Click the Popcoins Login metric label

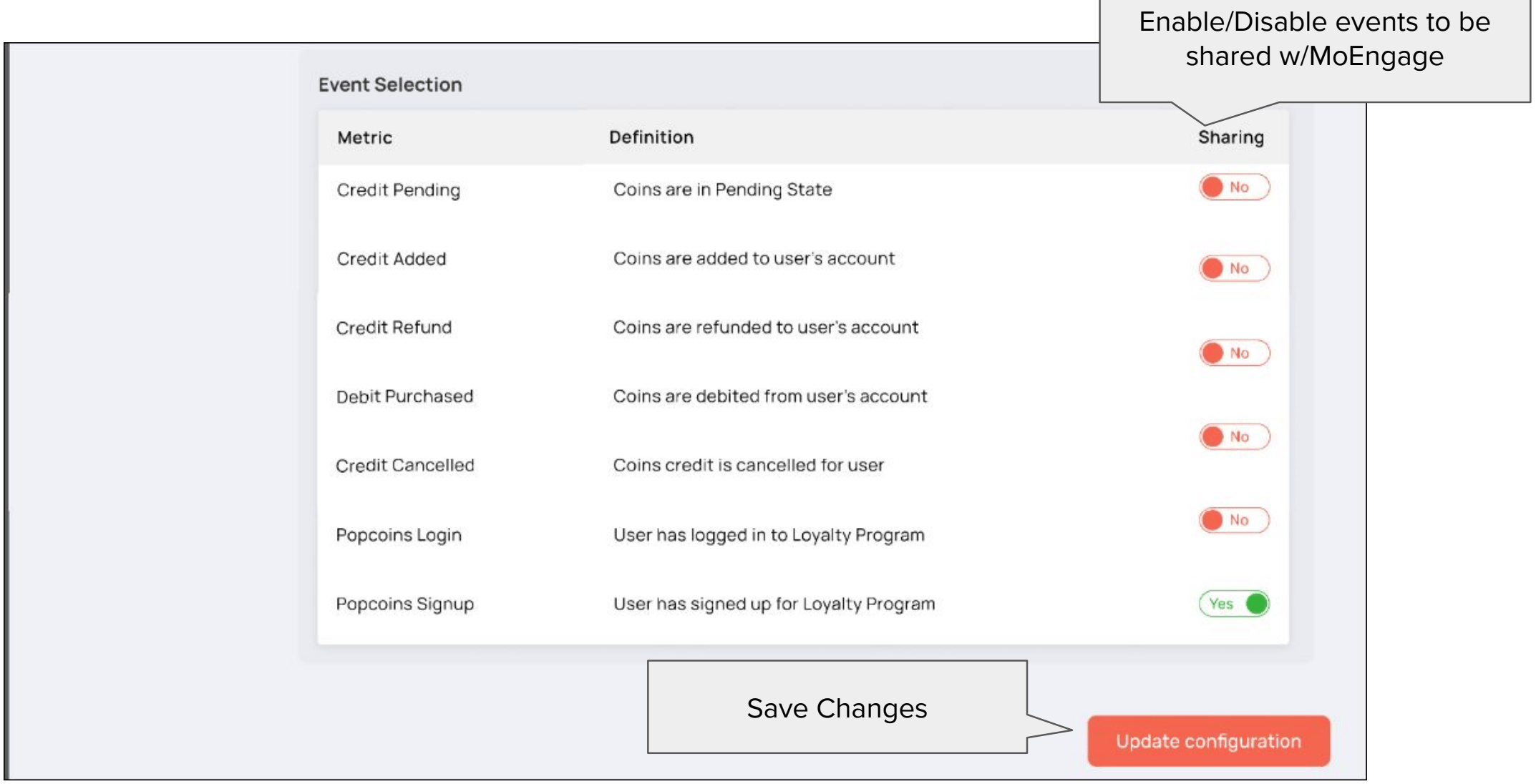point(399,535)
